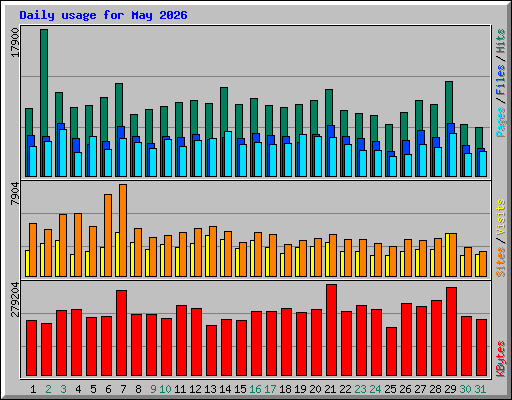This screenshot has width=512, height=400.
Task: Click day 24 on the date axis
Action: click(x=375, y=389)
